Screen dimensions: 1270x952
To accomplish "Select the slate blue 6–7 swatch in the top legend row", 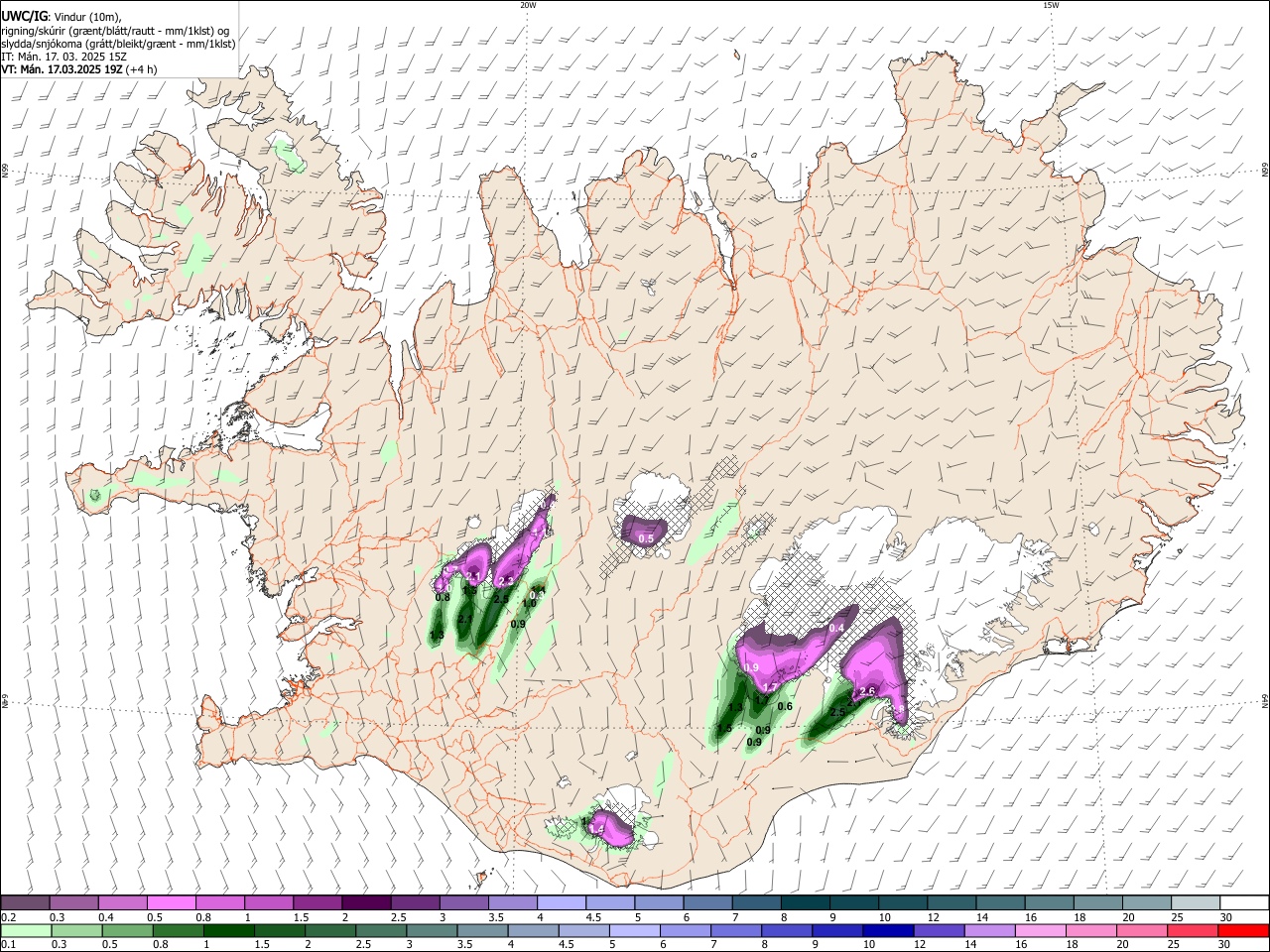I will (x=706, y=902).
